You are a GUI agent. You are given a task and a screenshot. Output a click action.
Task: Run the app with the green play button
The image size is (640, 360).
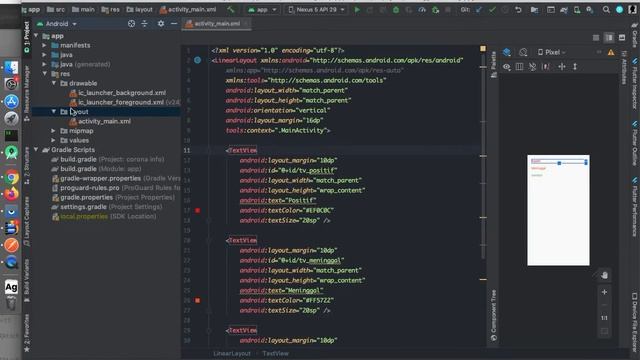coord(357,9)
